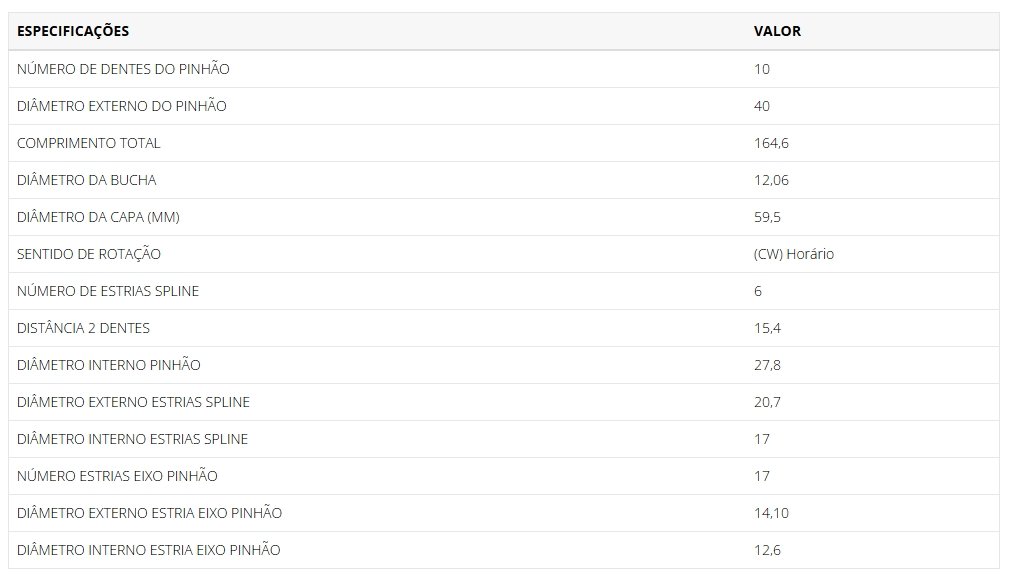1017x584 pixels.
Task: Select the DIÂMETRO DA CAPA (MM) label
Action: click(x=98, y=217)
